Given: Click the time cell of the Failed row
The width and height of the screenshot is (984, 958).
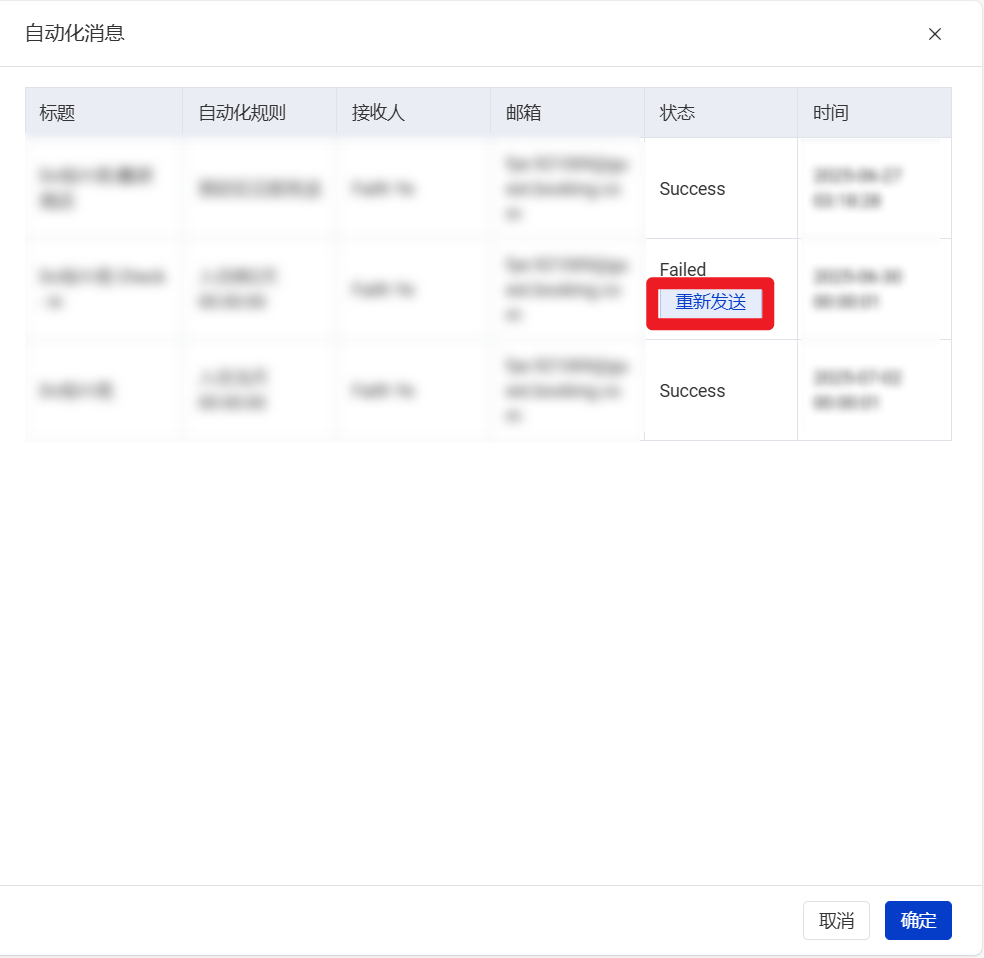Looking at the screenshot, I should 858,289.
